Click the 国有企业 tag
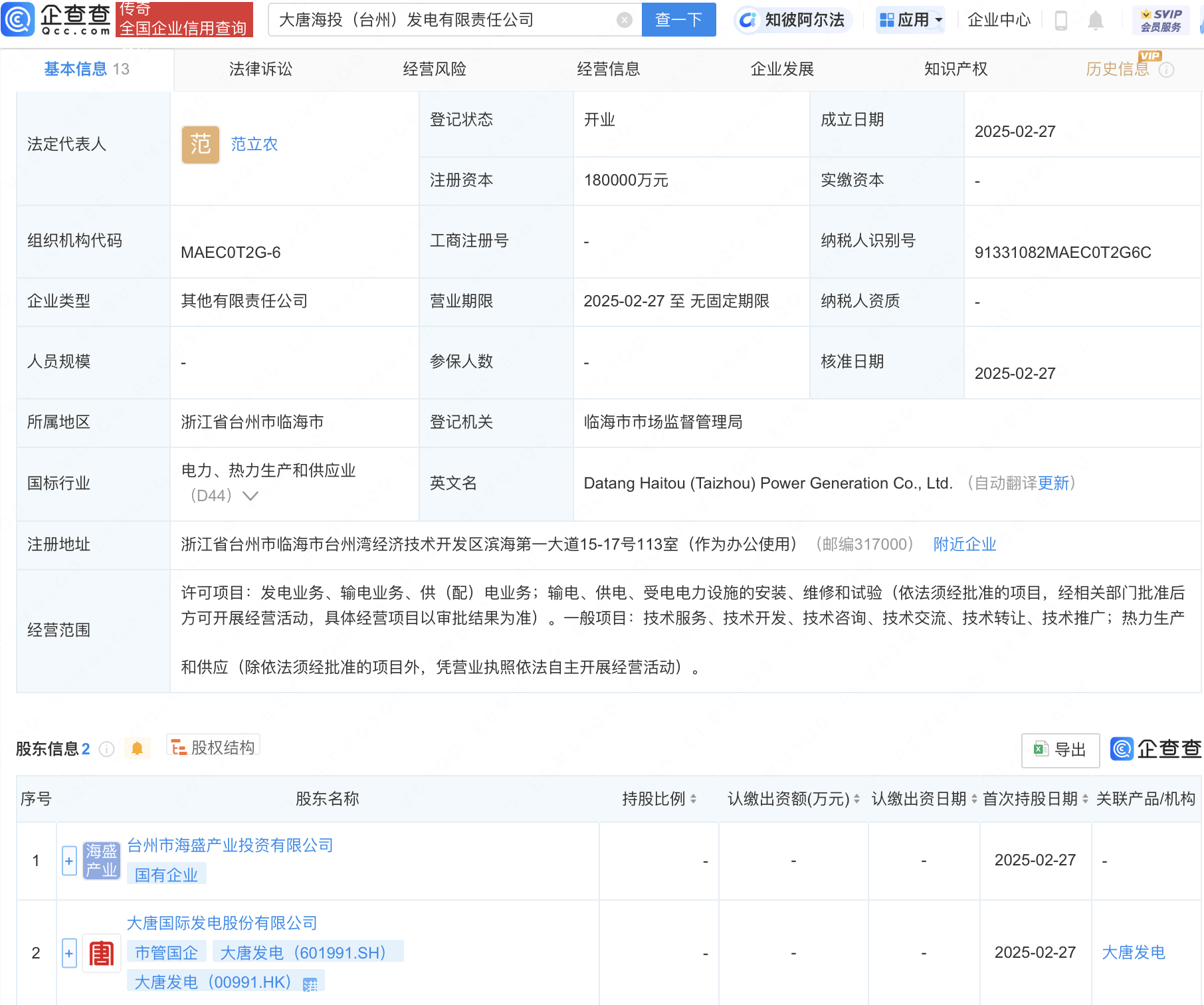The height and width of the screenshot is (1005, 1204). tap(166, 875)
